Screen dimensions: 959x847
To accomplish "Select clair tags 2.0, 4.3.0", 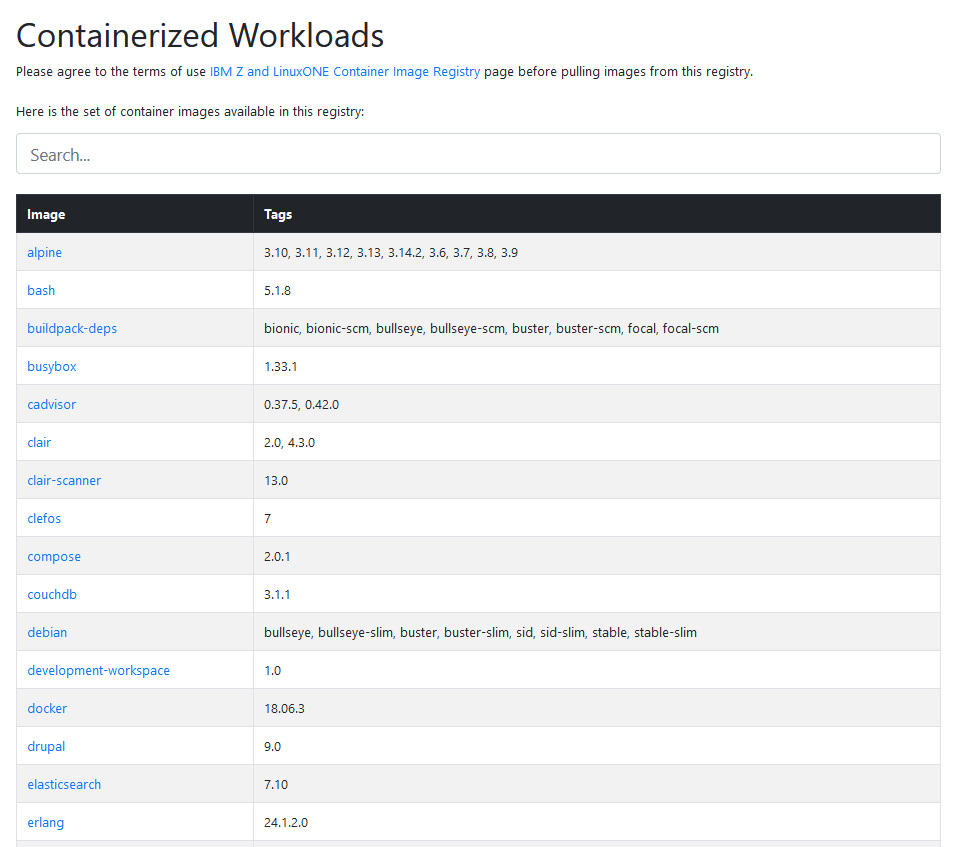I will coord(289,442).
